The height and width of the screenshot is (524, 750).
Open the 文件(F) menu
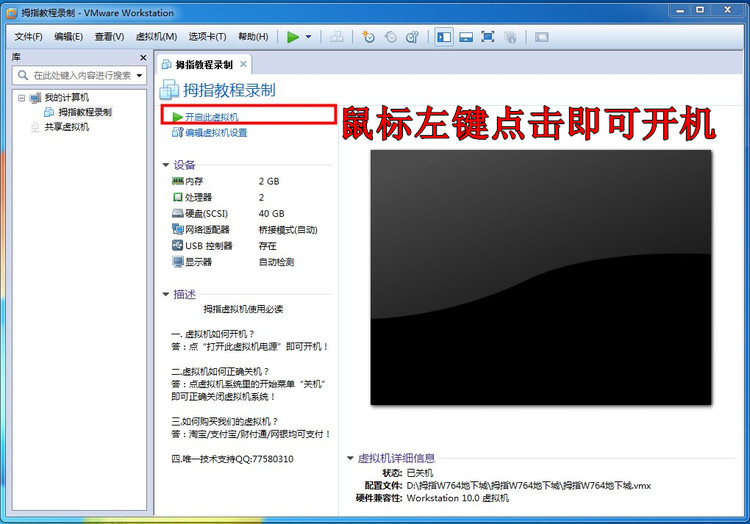[28, 37]
